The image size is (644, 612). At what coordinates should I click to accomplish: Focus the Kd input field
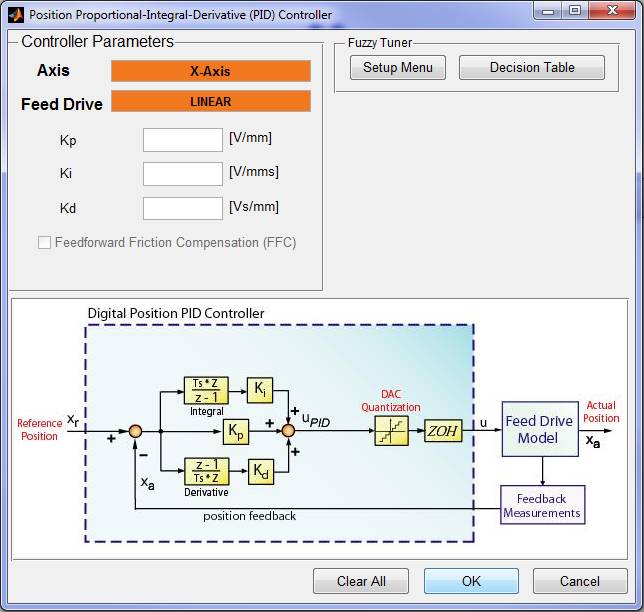point(183,208)
